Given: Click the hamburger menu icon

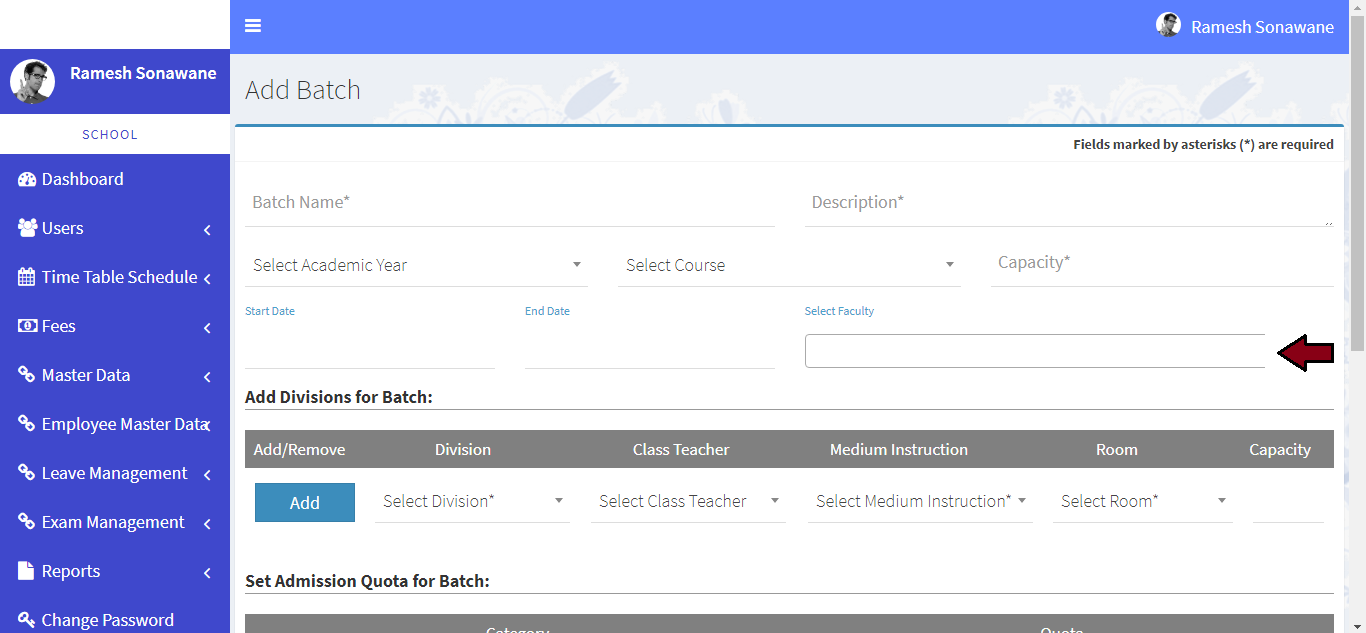Looking at the screenshot, I should [x=253, y=26].
